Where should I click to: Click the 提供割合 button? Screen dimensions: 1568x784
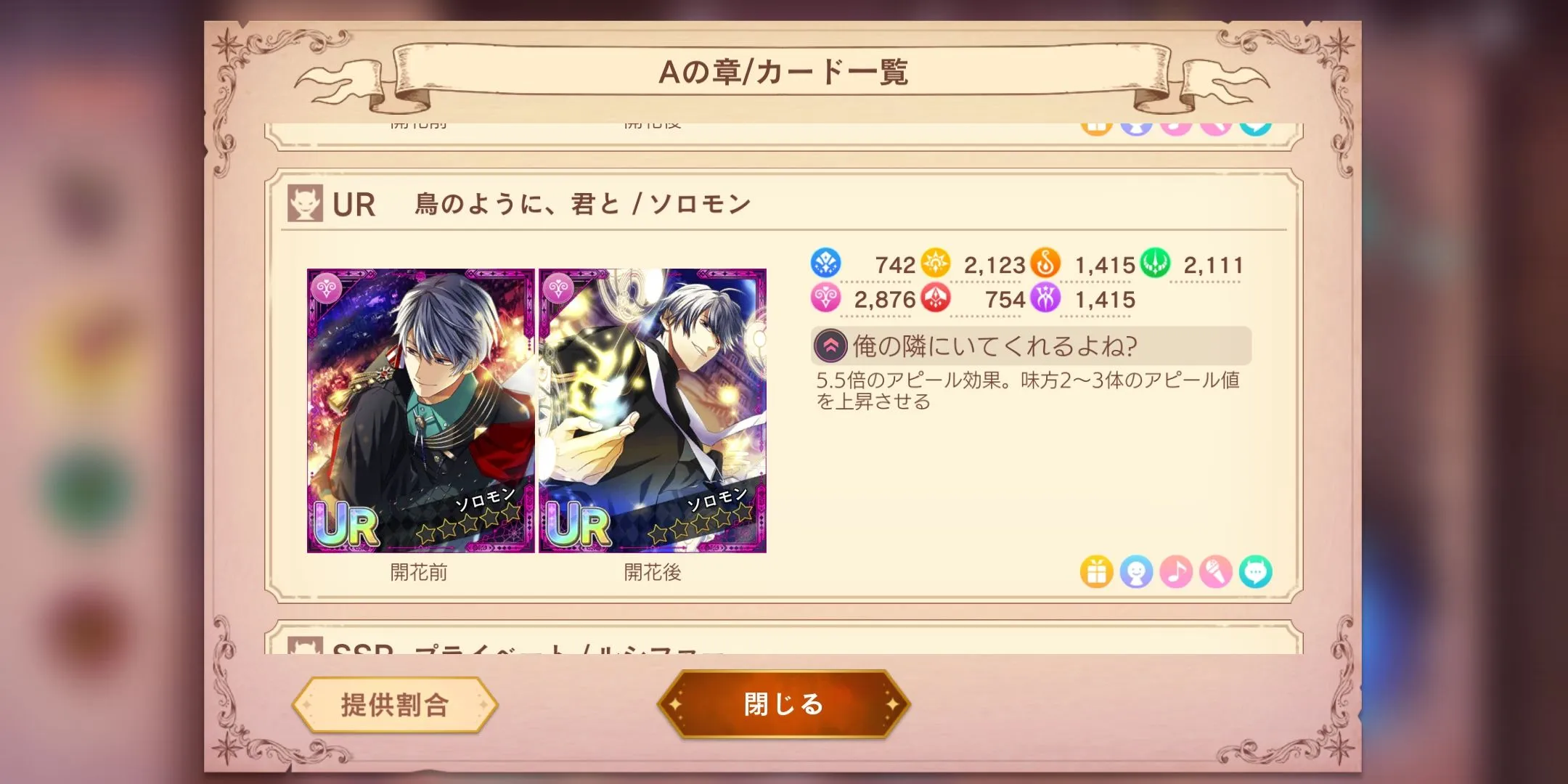tap(395, 705)
